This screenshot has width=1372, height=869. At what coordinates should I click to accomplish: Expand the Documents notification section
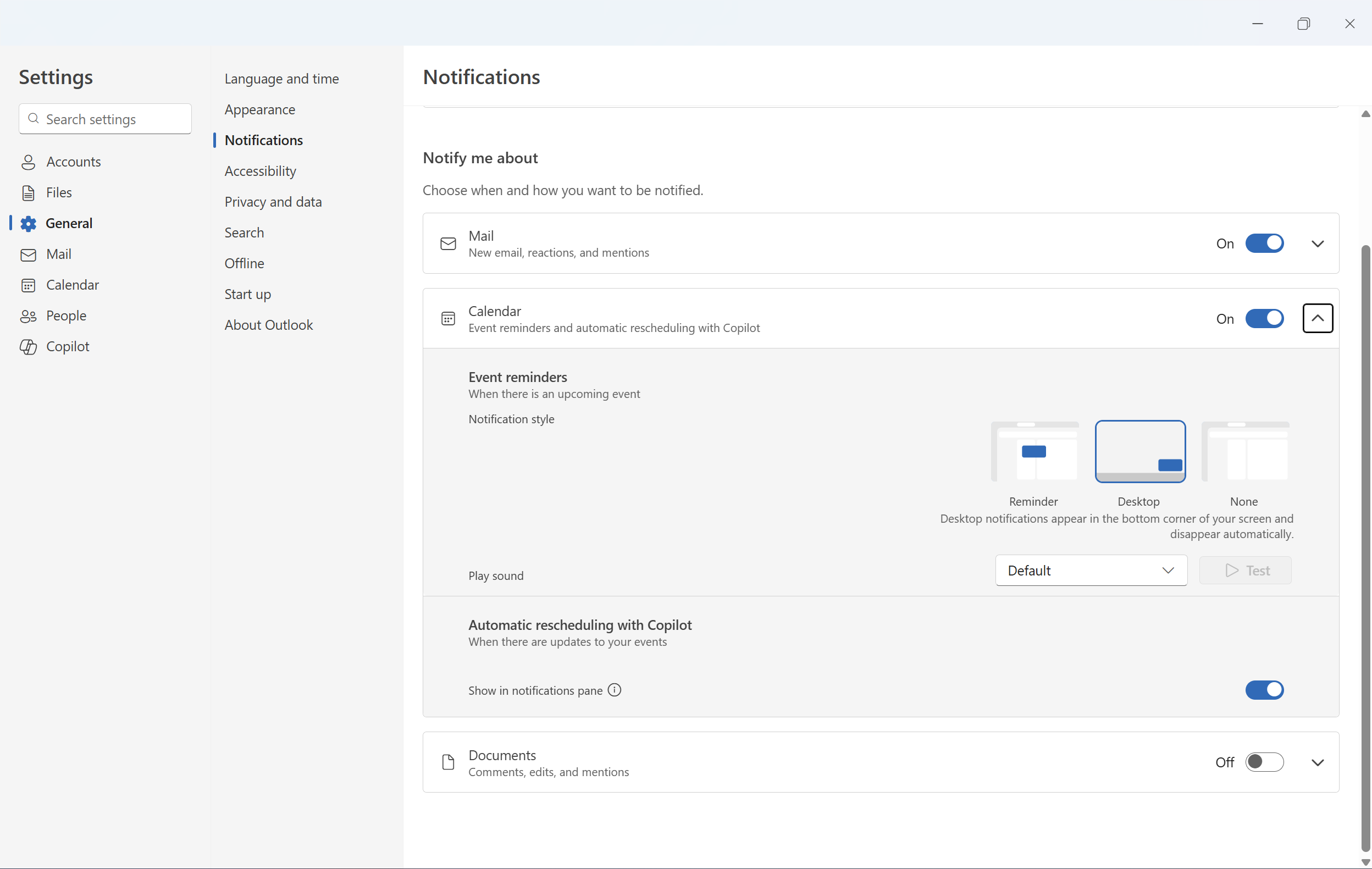point(1317,762)
